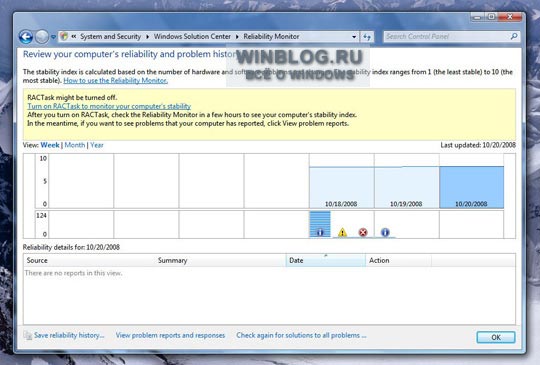The image size is (540, 365).
Task: Turn on RACTask to monitor stability link
Action: pos(109,106)
